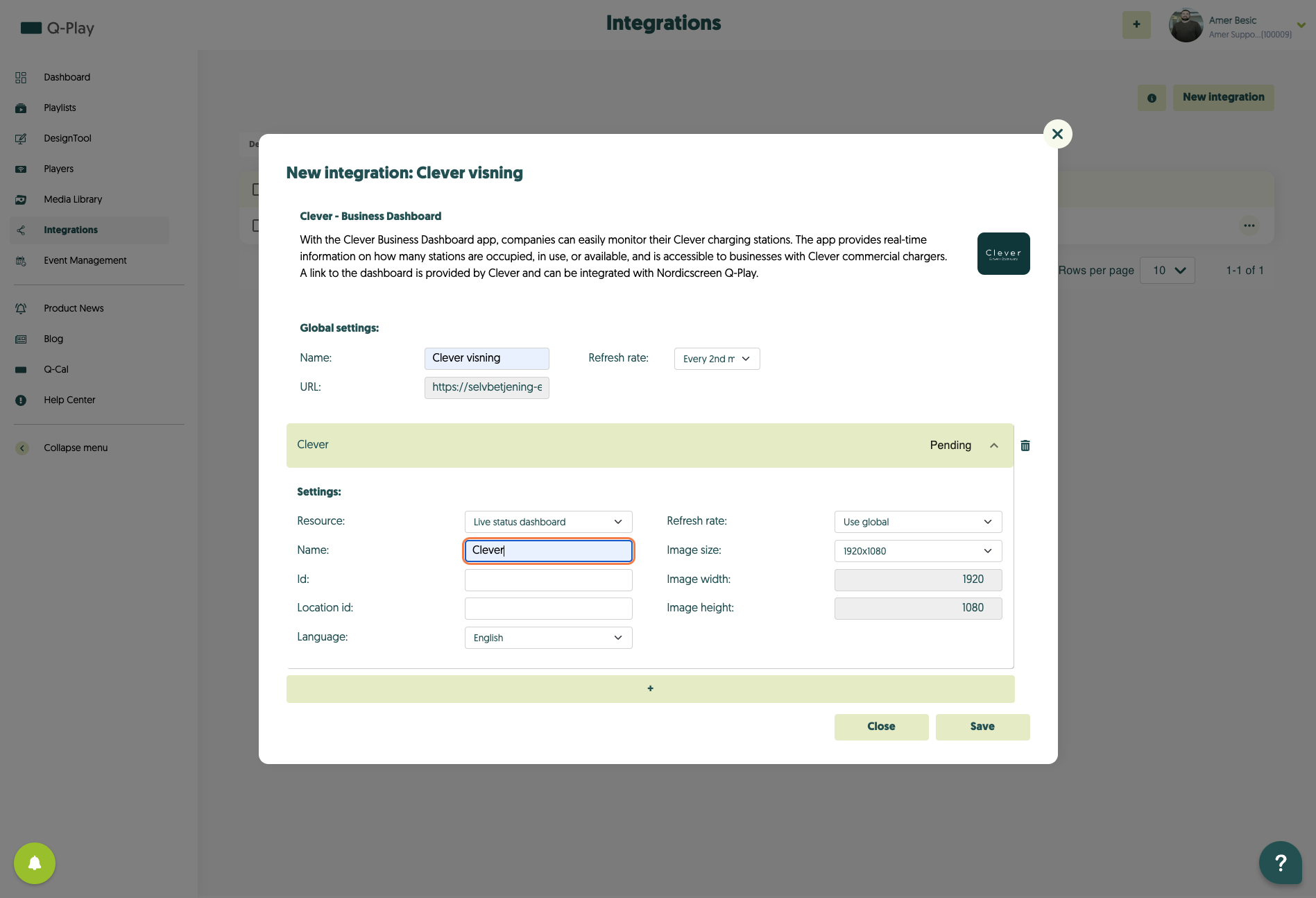Open the Players section

[x=58, y=169]
